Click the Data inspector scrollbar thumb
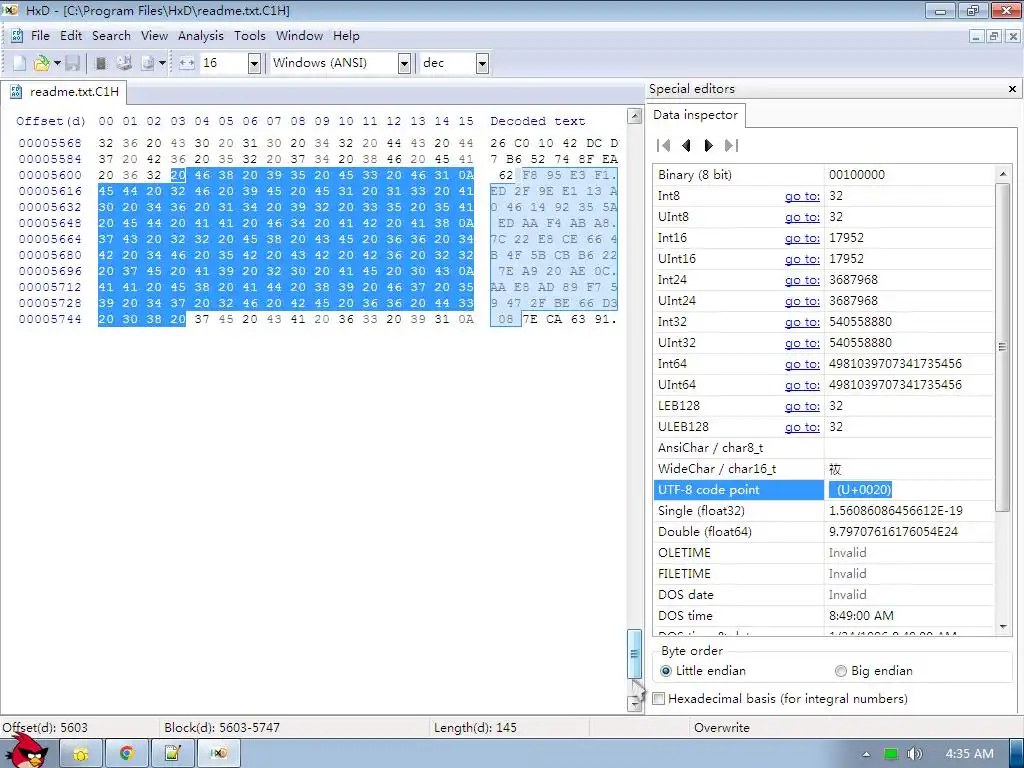Image resolution: width=1024 pixels, height=768 pixels. 1002,347
